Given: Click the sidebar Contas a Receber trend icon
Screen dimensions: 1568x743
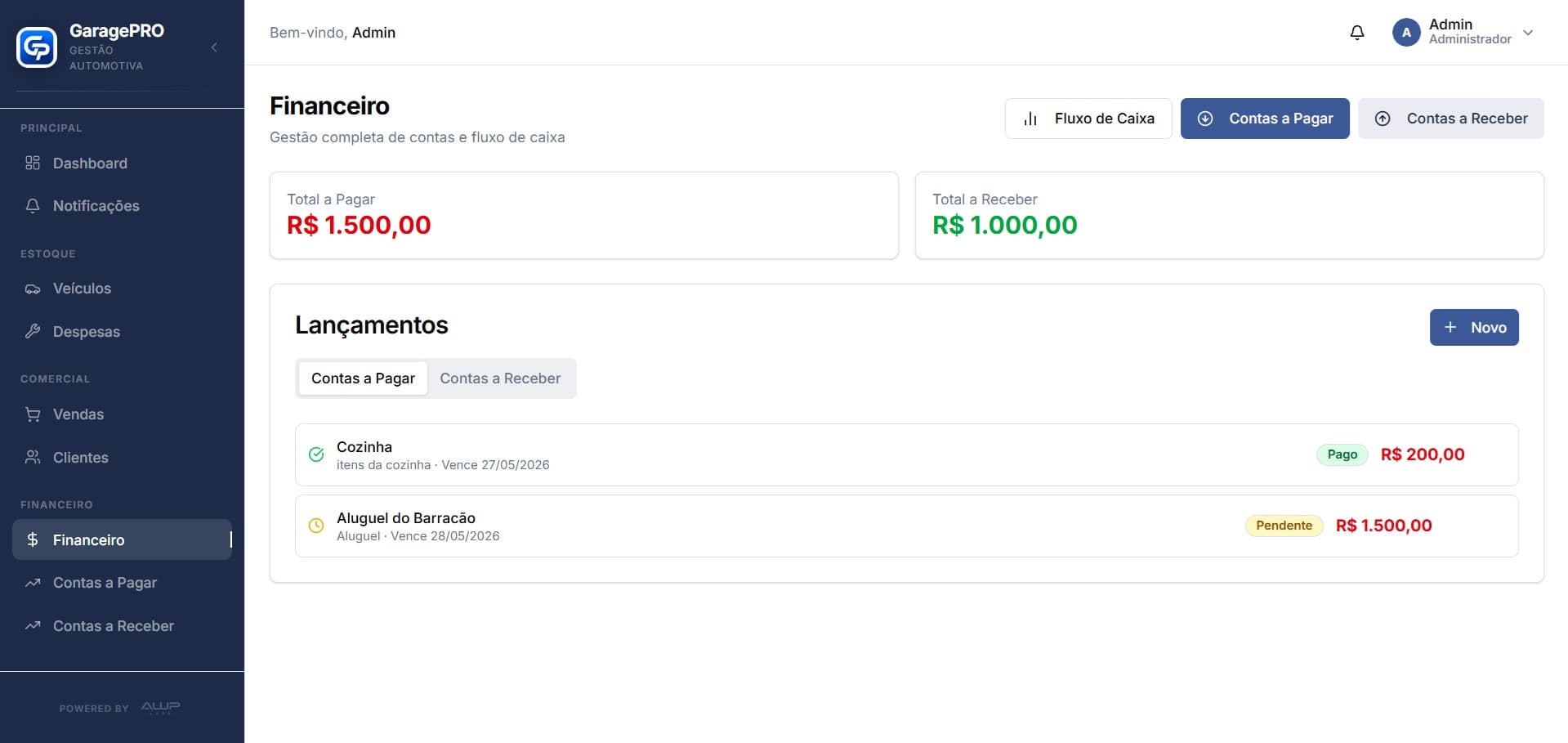Looking at the screenshot, I should tap(33, 626).
